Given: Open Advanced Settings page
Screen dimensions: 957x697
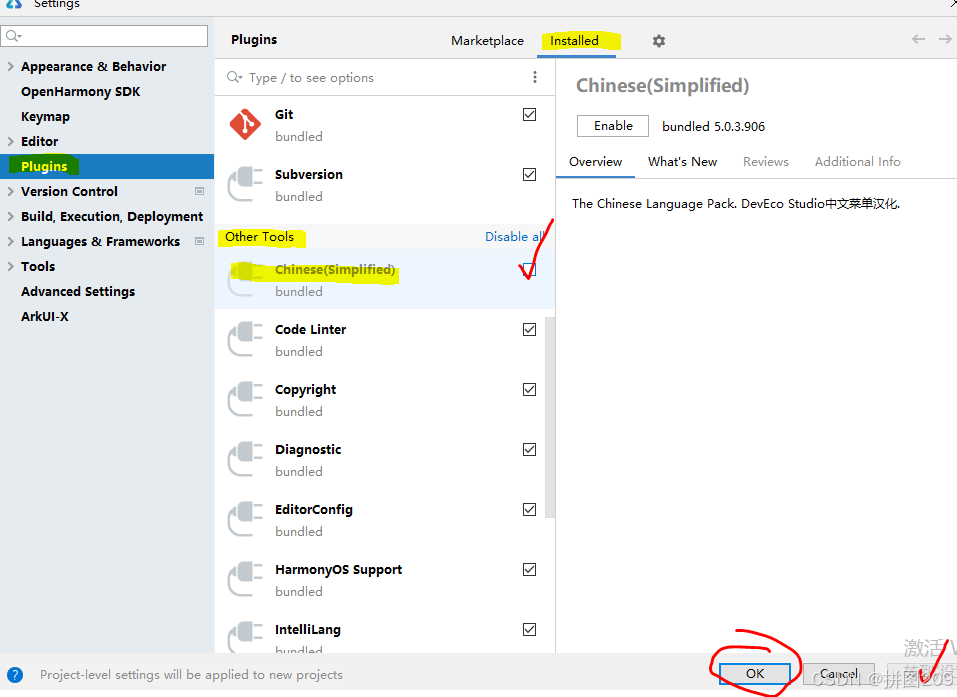Looking at the screenshot, I should coord(78,291).
